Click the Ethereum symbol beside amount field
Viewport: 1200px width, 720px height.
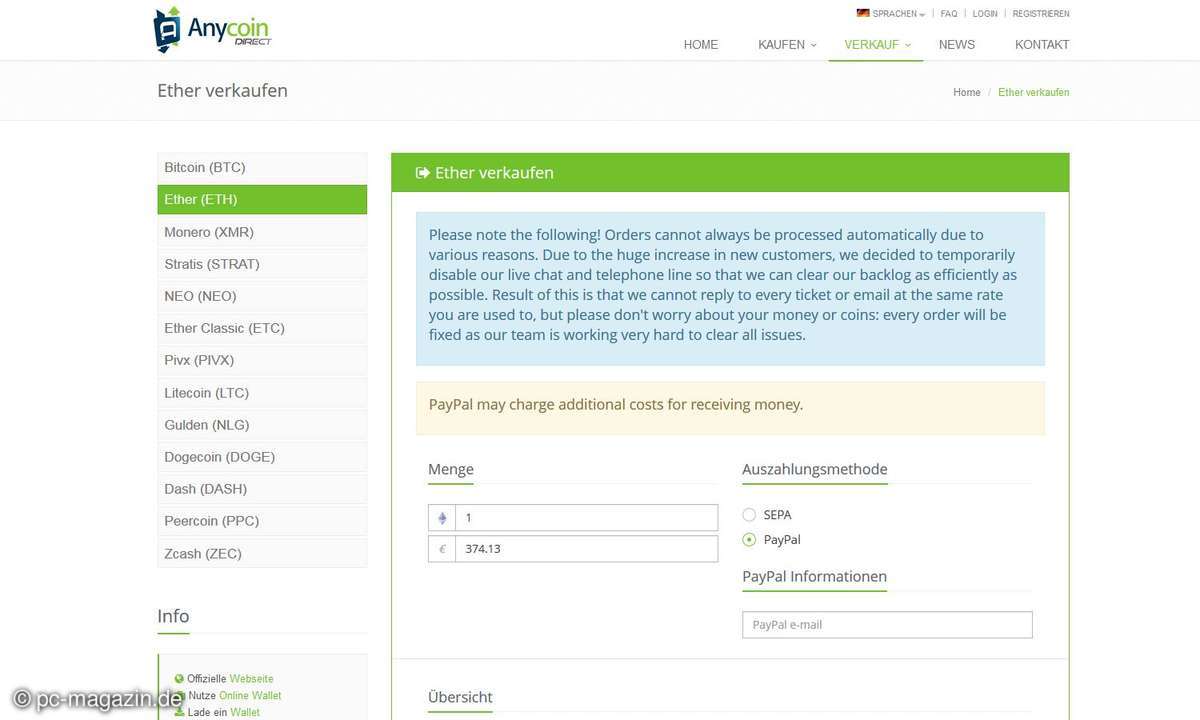[442, 518]
